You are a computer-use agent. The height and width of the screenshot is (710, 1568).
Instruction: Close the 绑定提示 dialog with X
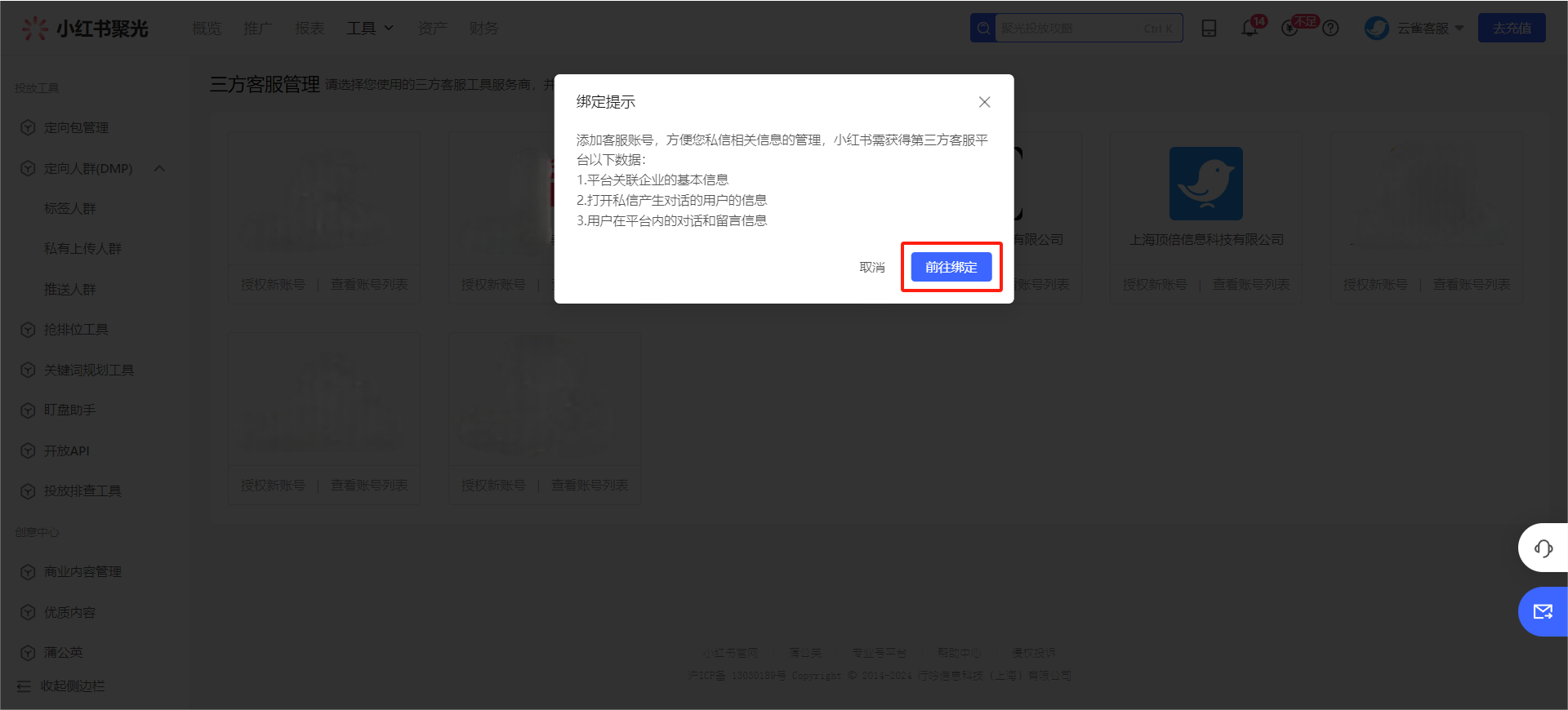coord(984,102)
